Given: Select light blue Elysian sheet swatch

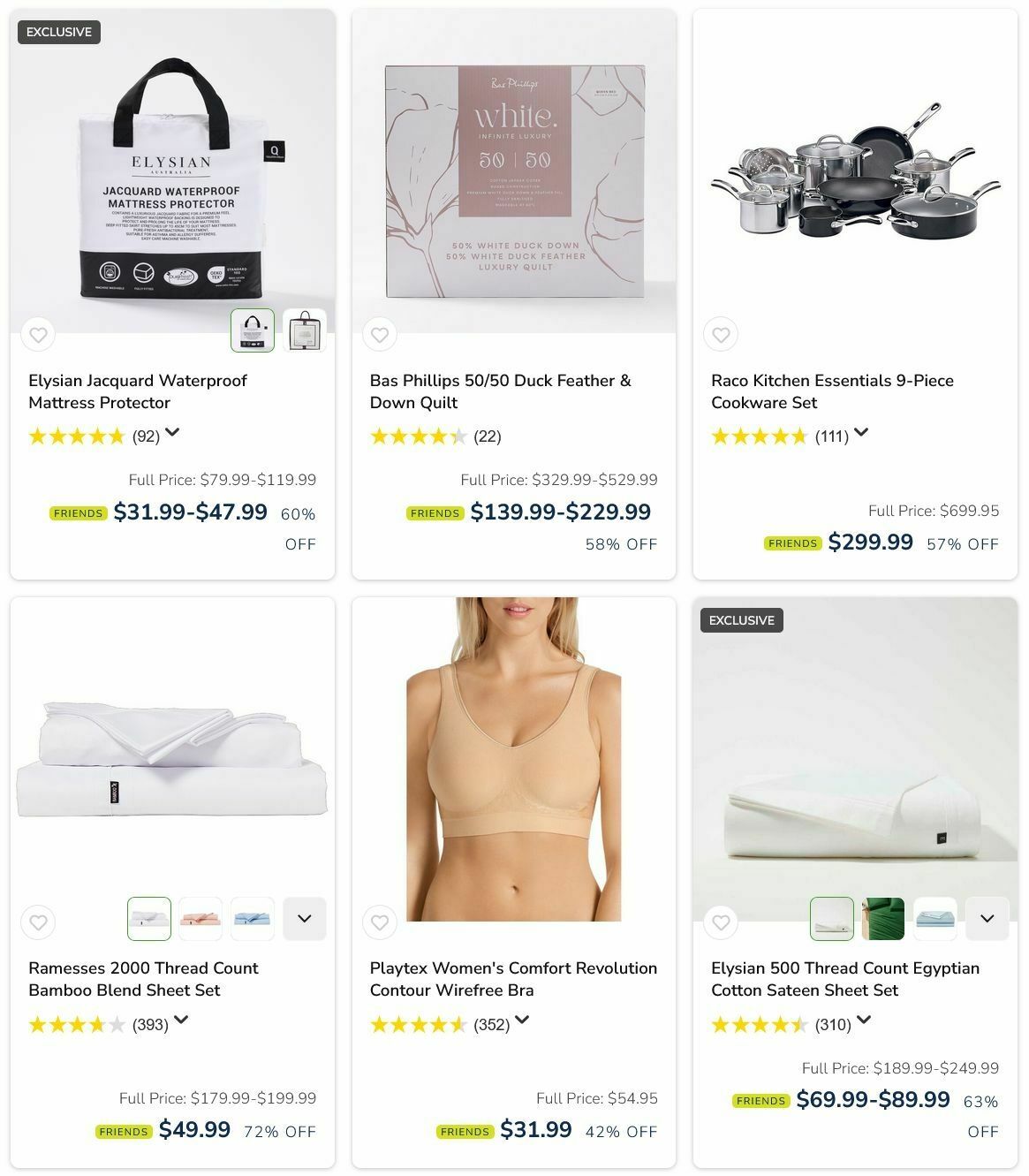Looking at the screenshot, I should tap(935, 919).
